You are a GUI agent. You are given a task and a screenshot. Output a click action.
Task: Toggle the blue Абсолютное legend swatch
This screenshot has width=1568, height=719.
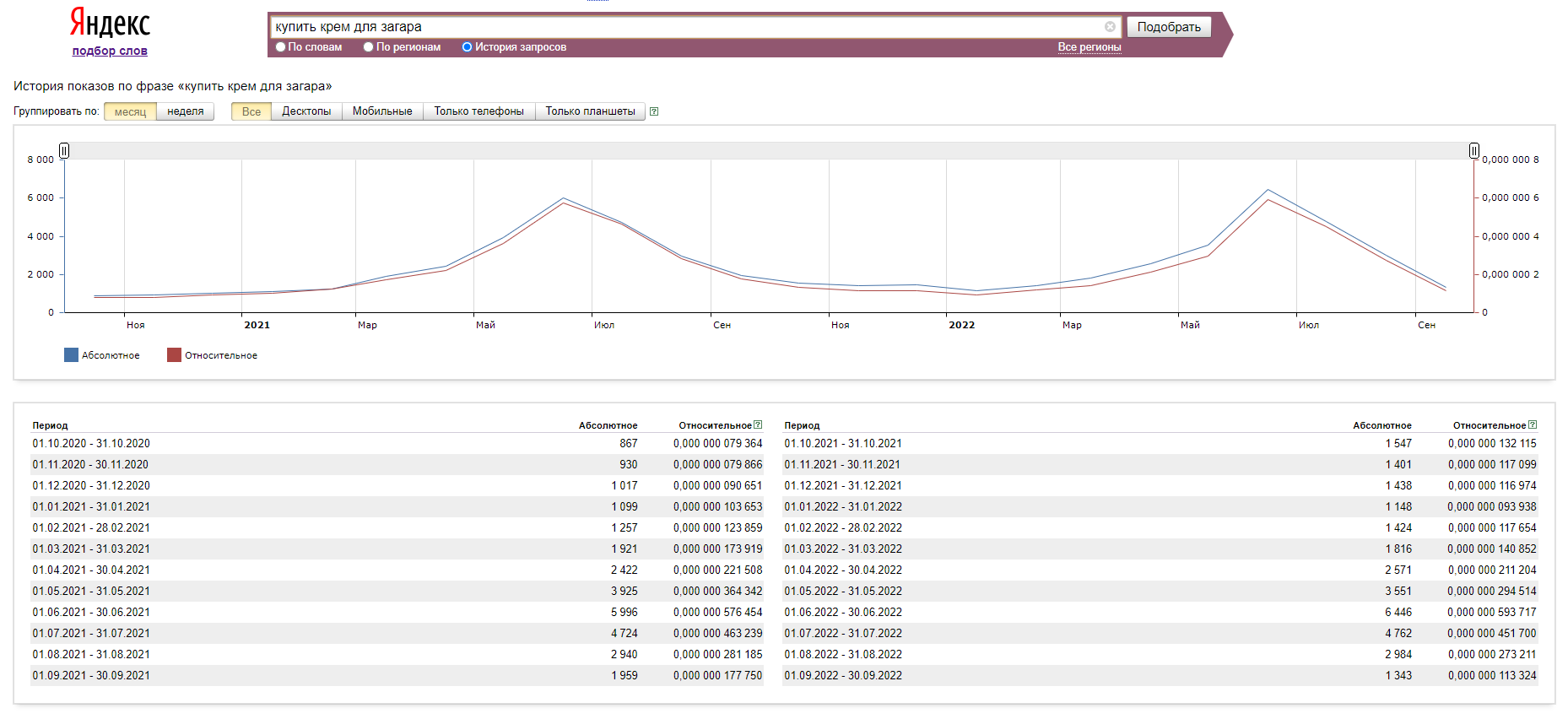point(71,355)
